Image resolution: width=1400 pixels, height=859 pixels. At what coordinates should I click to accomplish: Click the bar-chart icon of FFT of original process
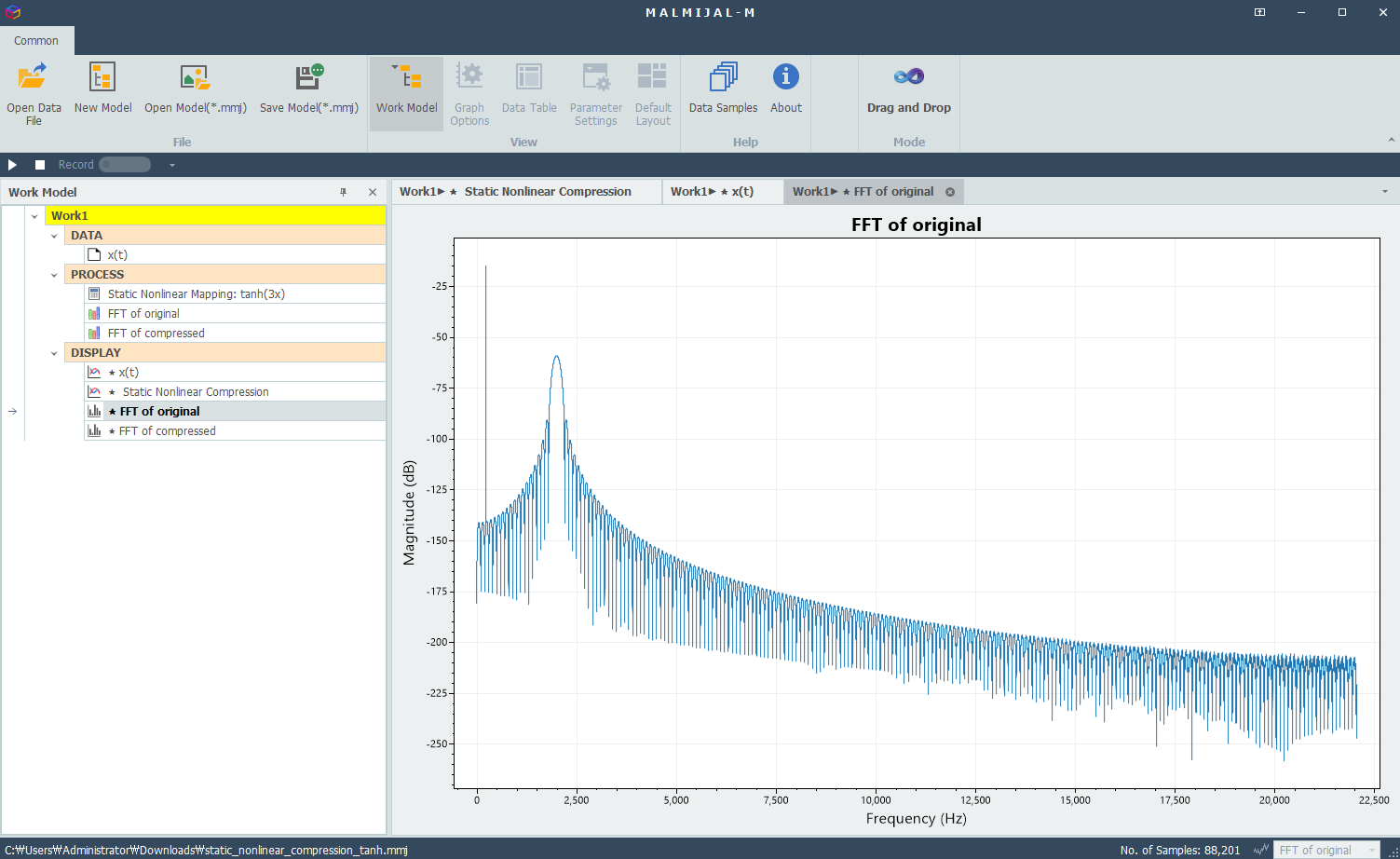(94, 313)
